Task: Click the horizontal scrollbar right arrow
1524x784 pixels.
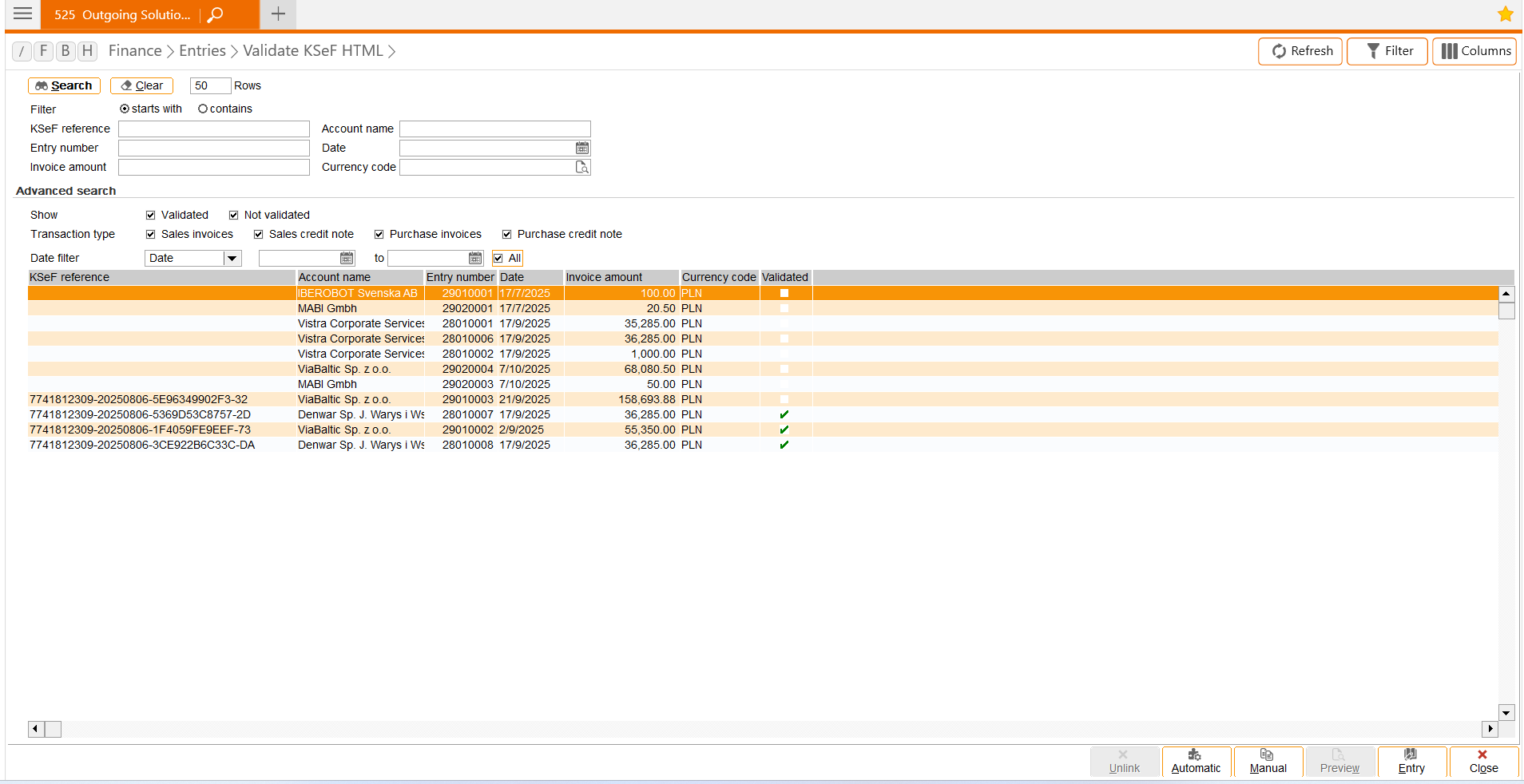Action: coord(1490,728)
